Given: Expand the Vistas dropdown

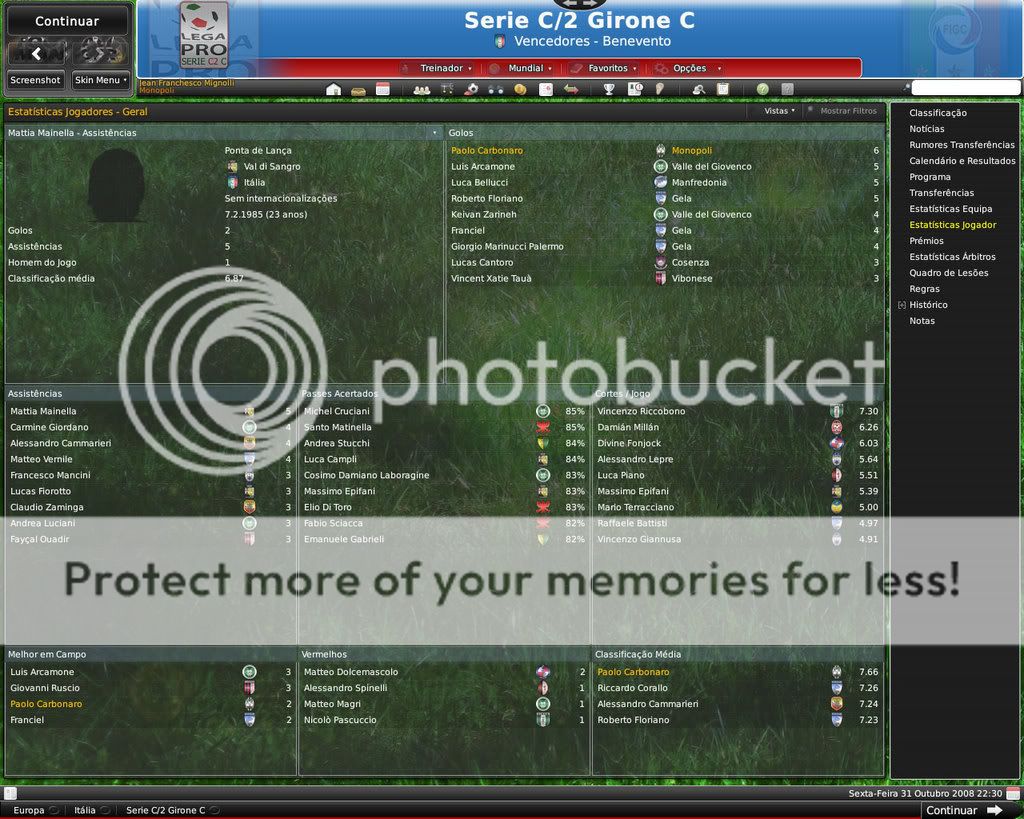Looking at the screenshot, I should pos(779,111).
